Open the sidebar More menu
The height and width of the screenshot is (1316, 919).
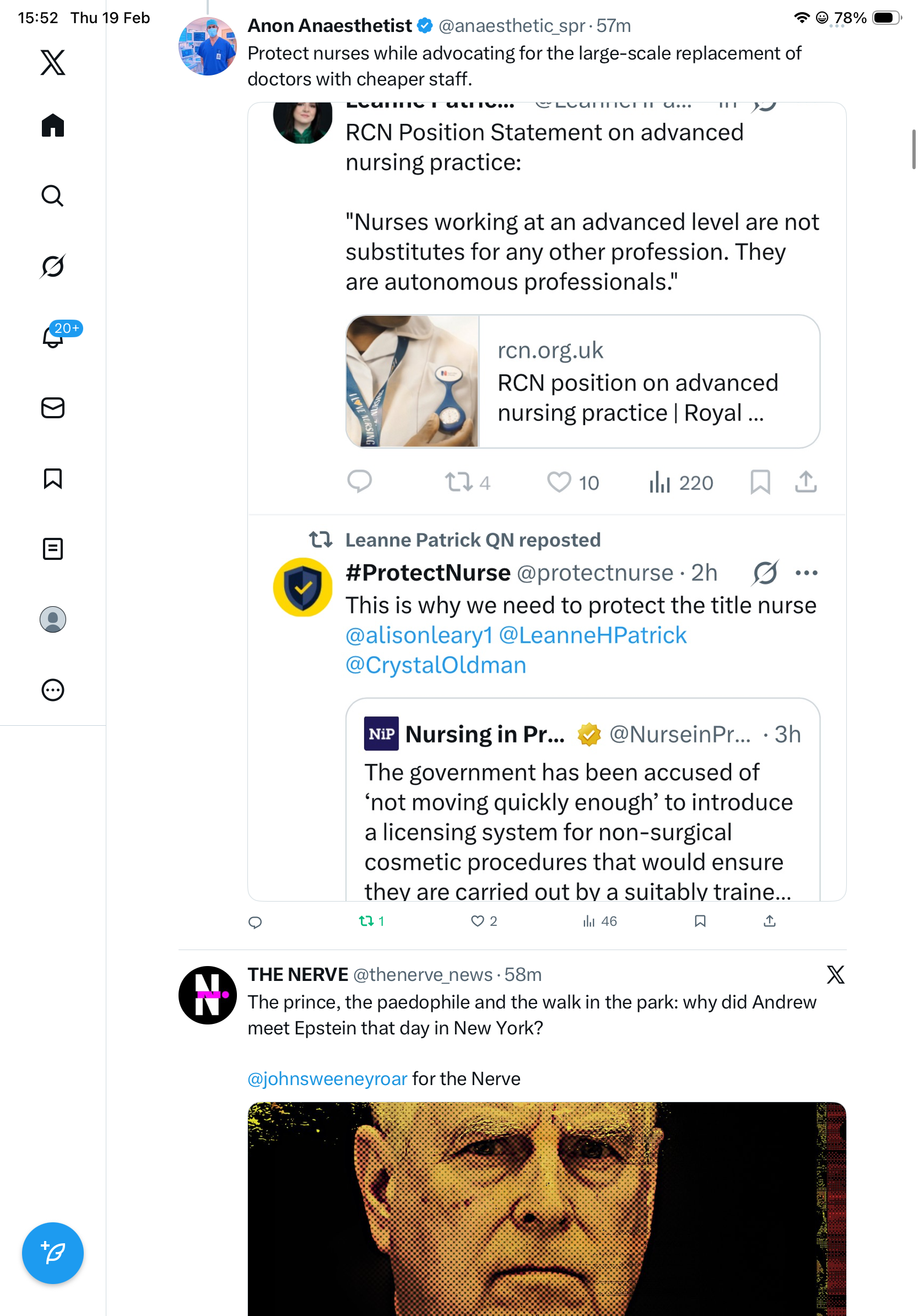click(x=53, y=689)
